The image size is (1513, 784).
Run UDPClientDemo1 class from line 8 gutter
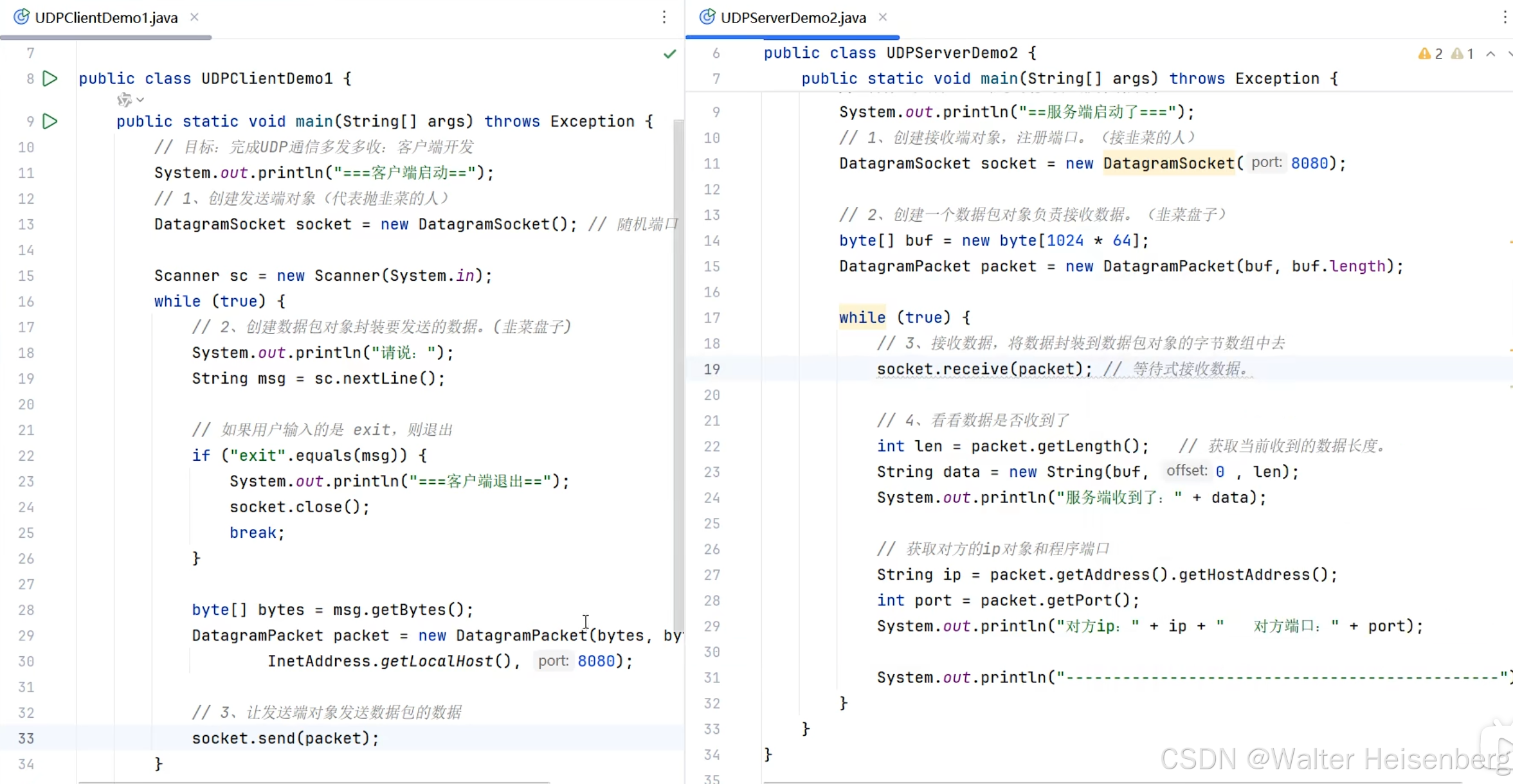[50, 78]
